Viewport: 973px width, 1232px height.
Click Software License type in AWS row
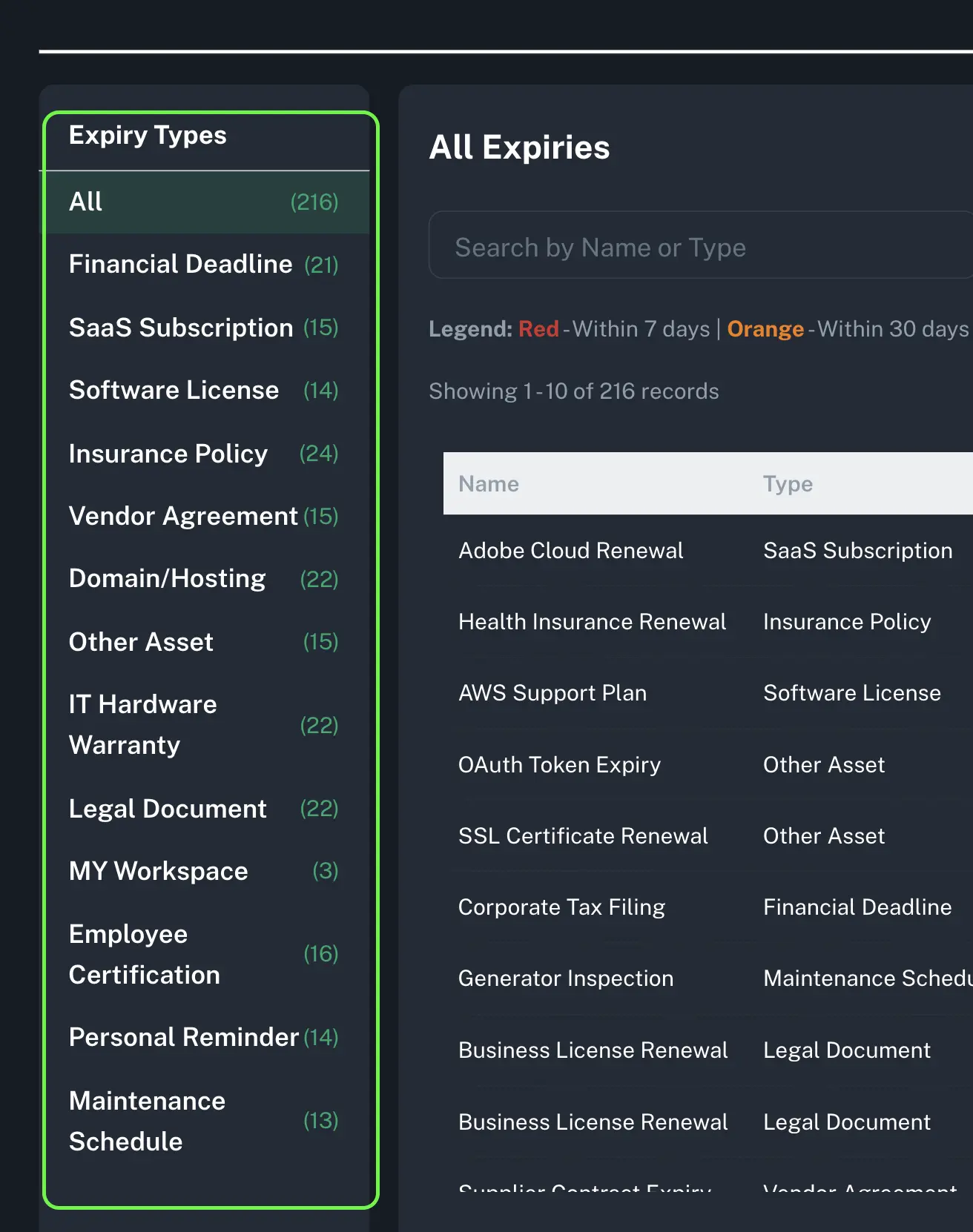(x=852, y=693)
